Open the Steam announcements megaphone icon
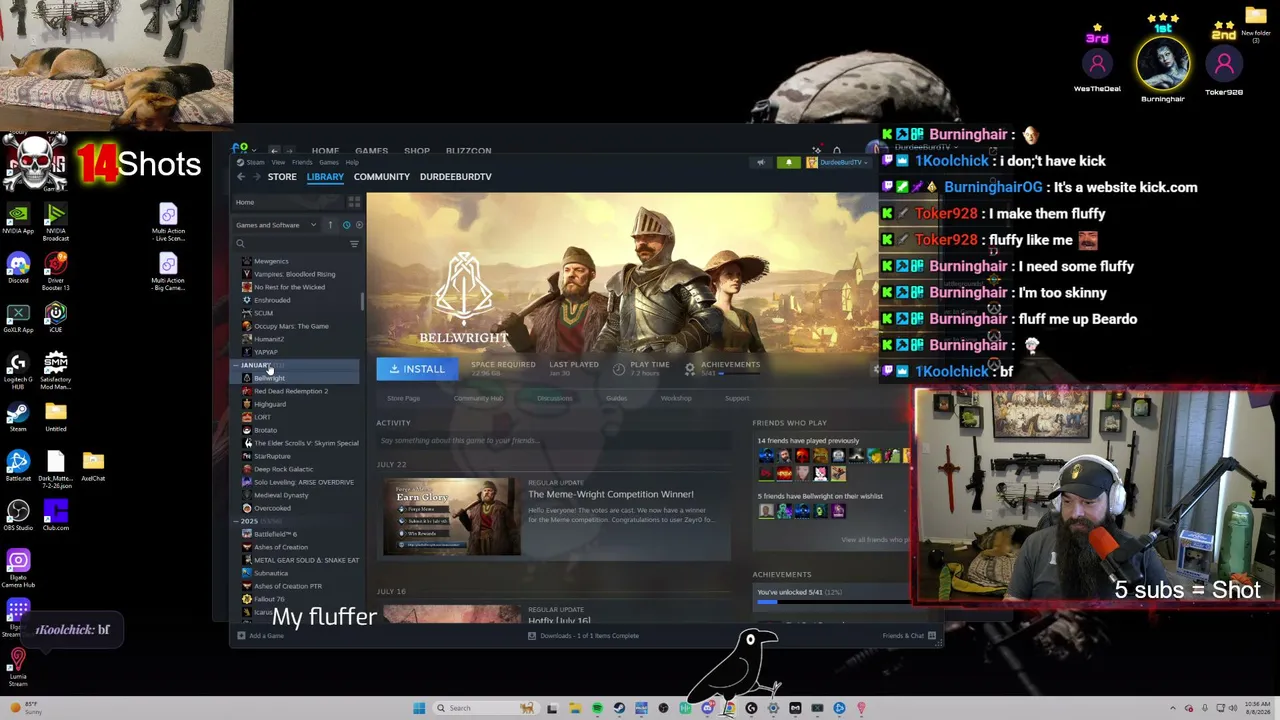Screen dimensions: 1280x720 coord(760,162)
